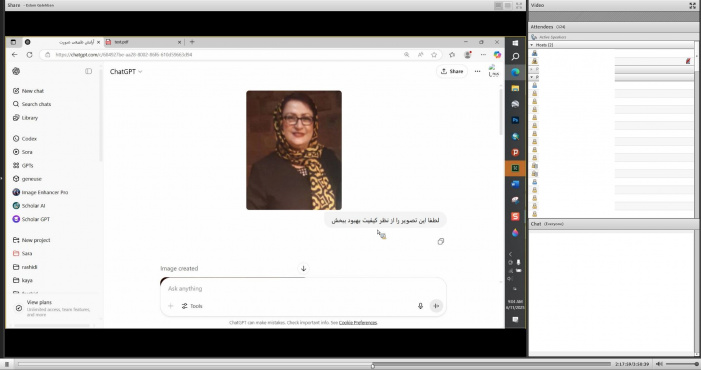Viewport: 701px width, 370px height.
Task: Click the zoom magnifier in address bar
Action: point(406,55)
